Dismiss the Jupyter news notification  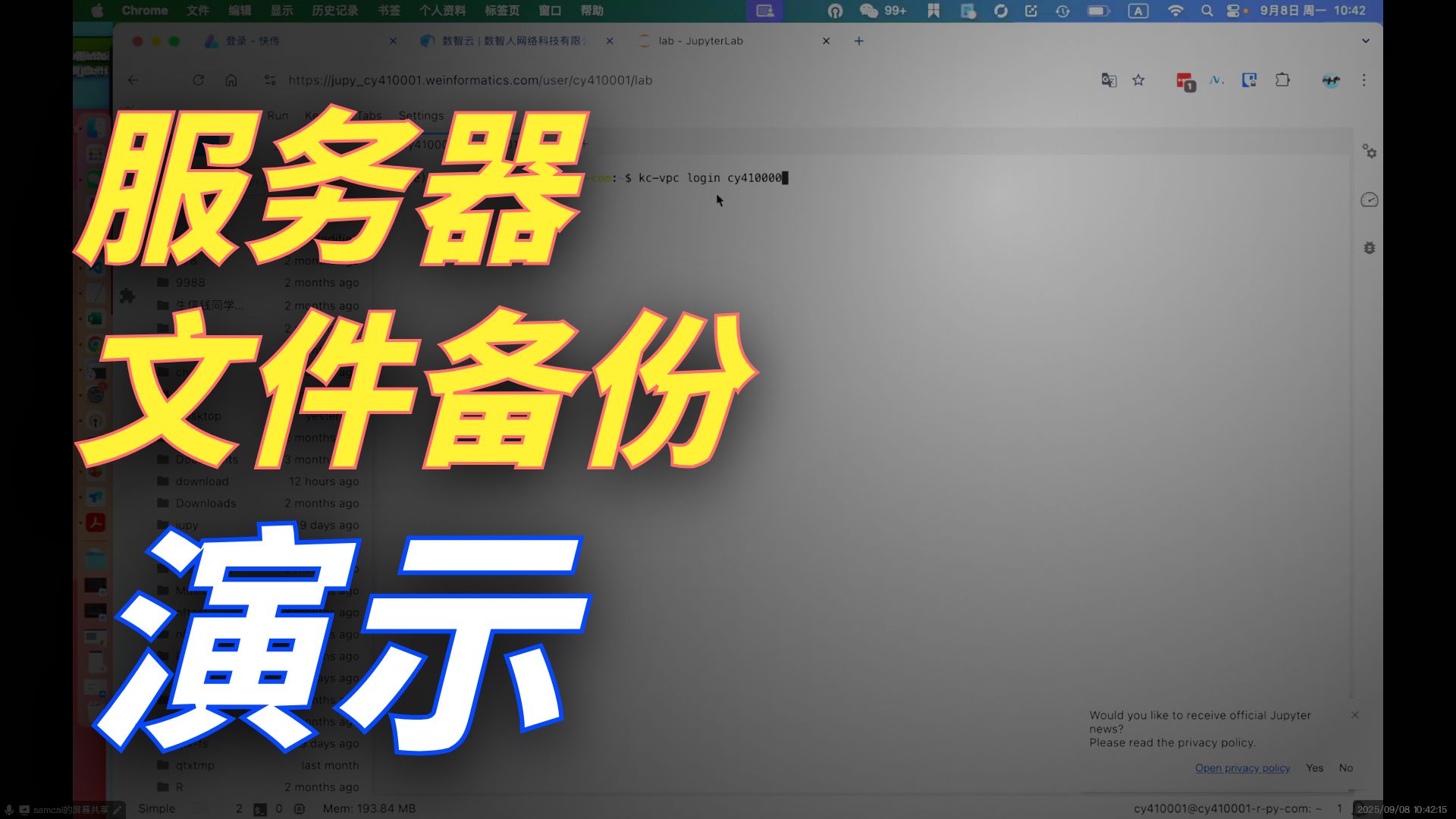click(1354, 715)
